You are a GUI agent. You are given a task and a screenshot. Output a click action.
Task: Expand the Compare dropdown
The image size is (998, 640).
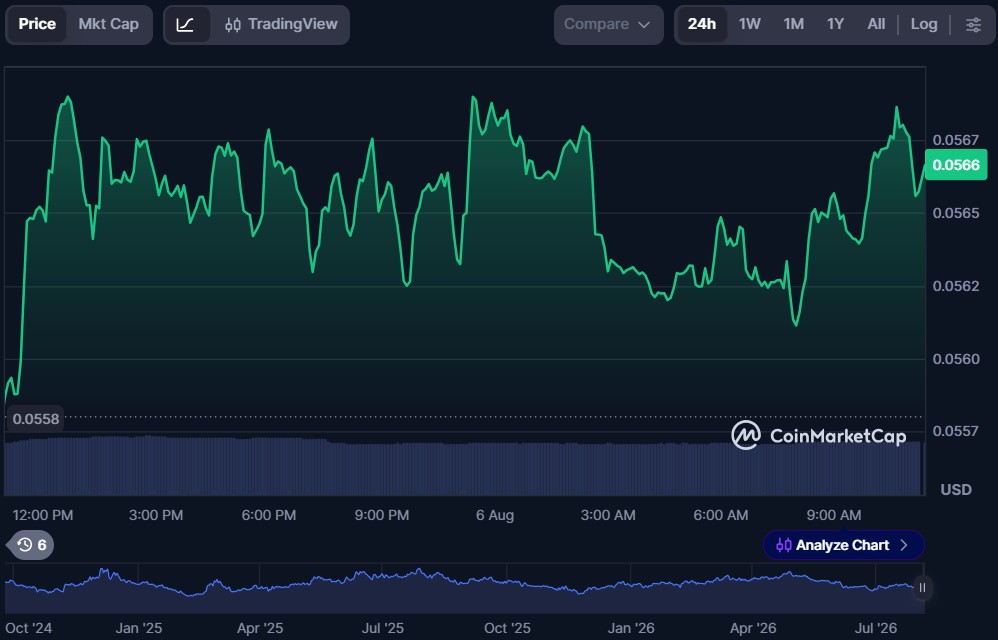[608, 25]
